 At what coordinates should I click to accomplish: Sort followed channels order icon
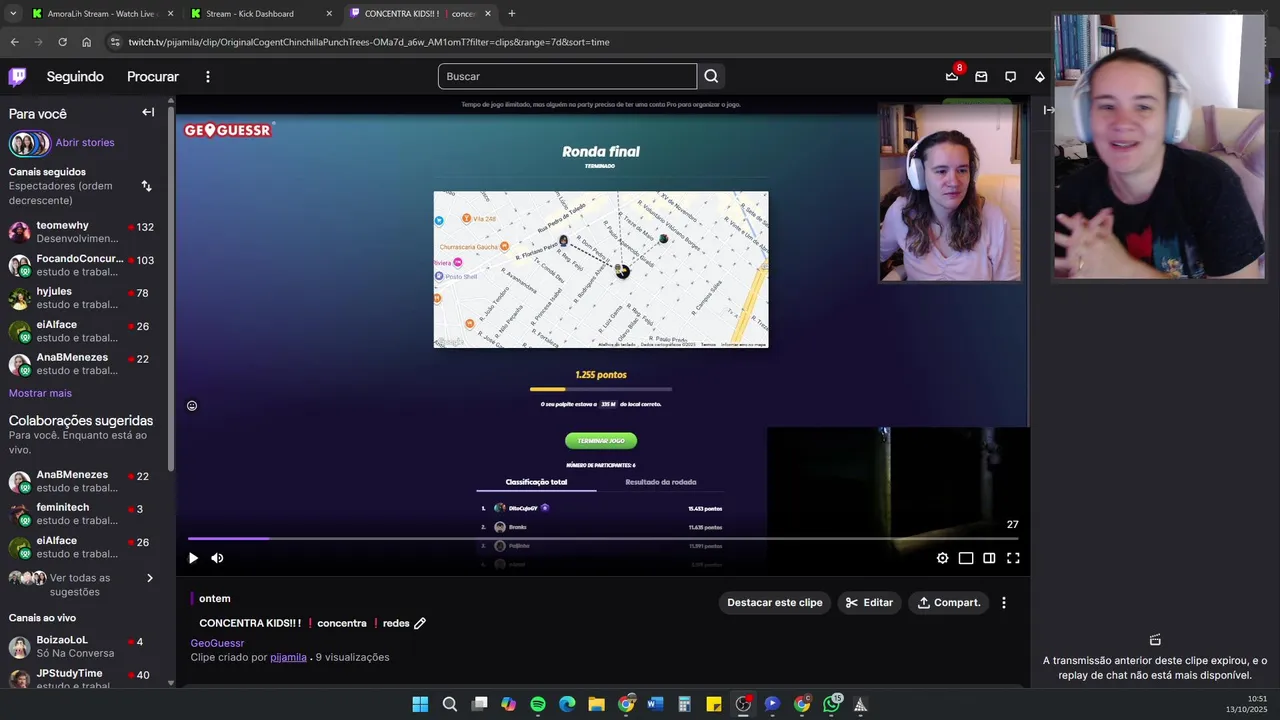[146, 186]
